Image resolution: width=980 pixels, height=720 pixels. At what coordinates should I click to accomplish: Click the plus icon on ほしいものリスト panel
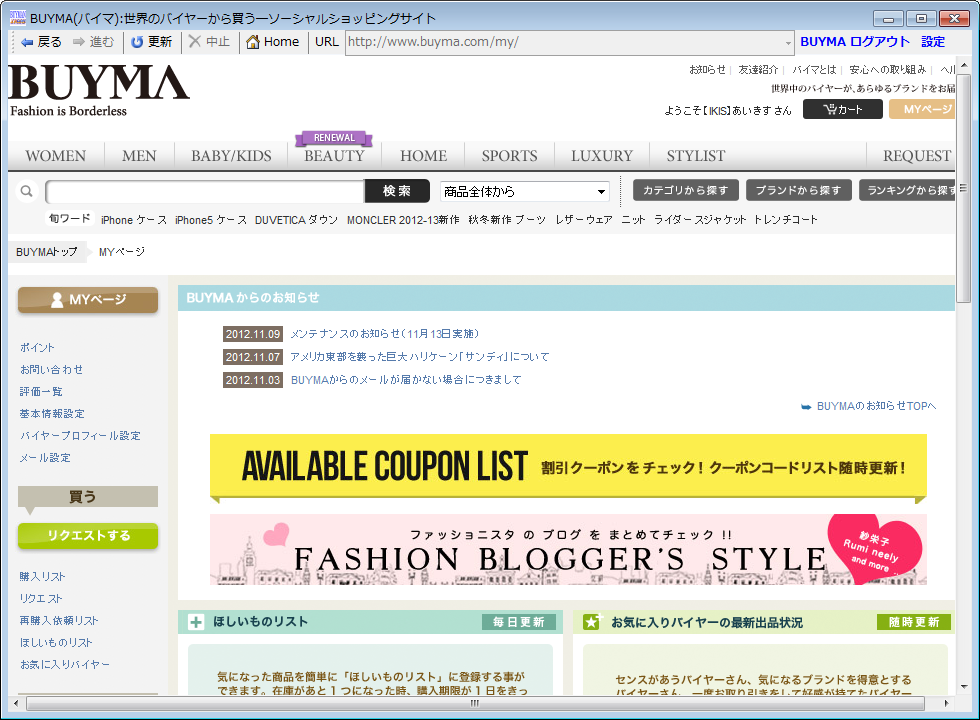click(196, 622)
